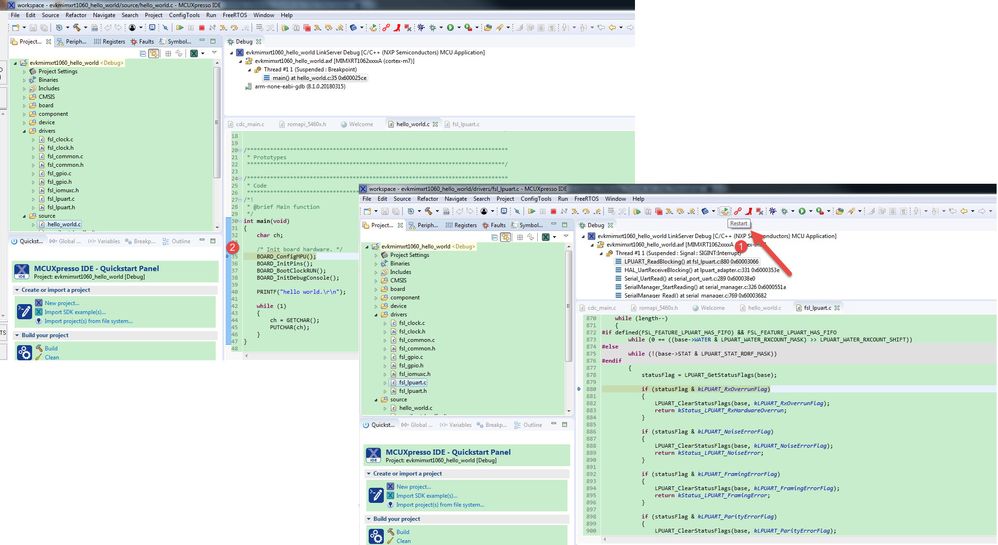The width and height of the screenshot is (998, 545).
Task: Click 'Import SDK example(s)...' in front Quickstart
Action: pyautogui.click(x=426, y=495)
